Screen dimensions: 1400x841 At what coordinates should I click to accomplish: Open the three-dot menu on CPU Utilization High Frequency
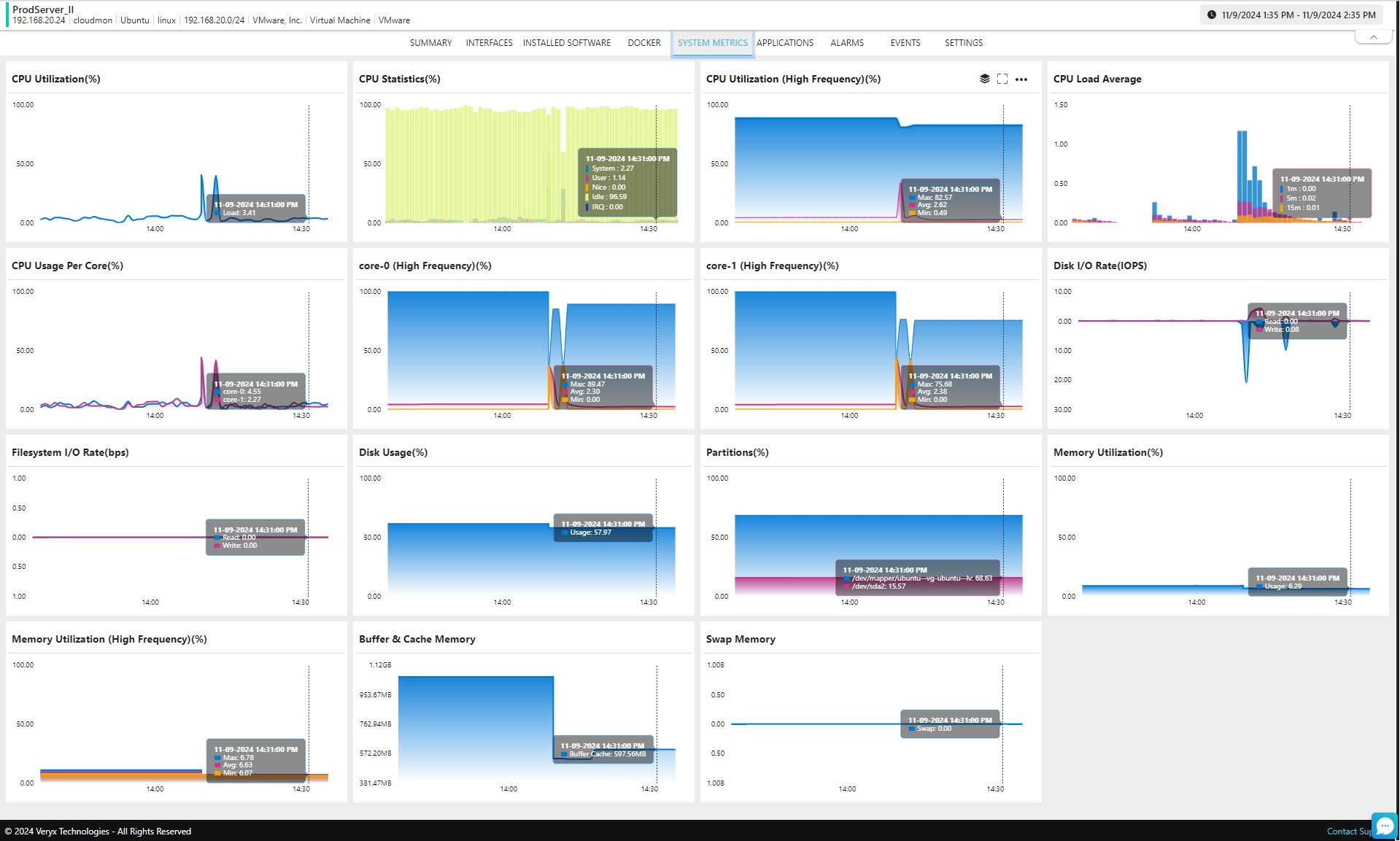pos(1021,79)
